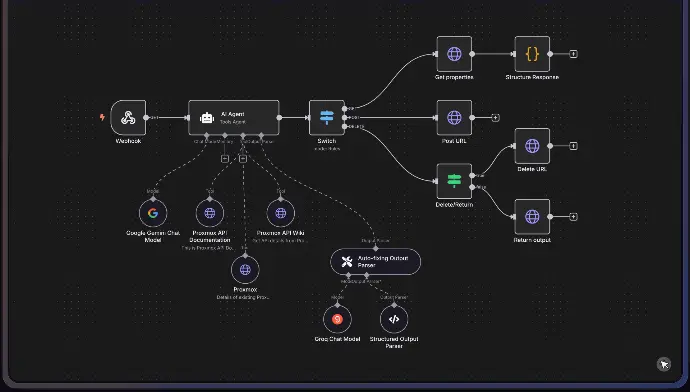Open the Post URL node

click(454, 117)
